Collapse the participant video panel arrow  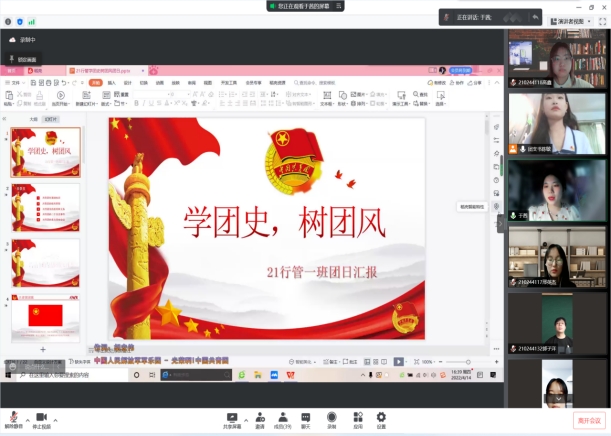pyautogui.click(x=500, y=224)
